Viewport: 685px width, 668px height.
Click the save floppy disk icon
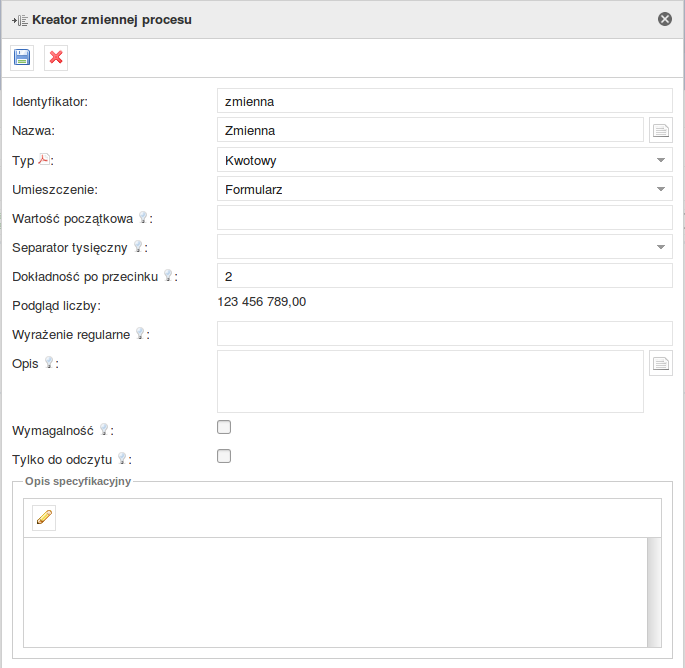click(x=22, y=58)
